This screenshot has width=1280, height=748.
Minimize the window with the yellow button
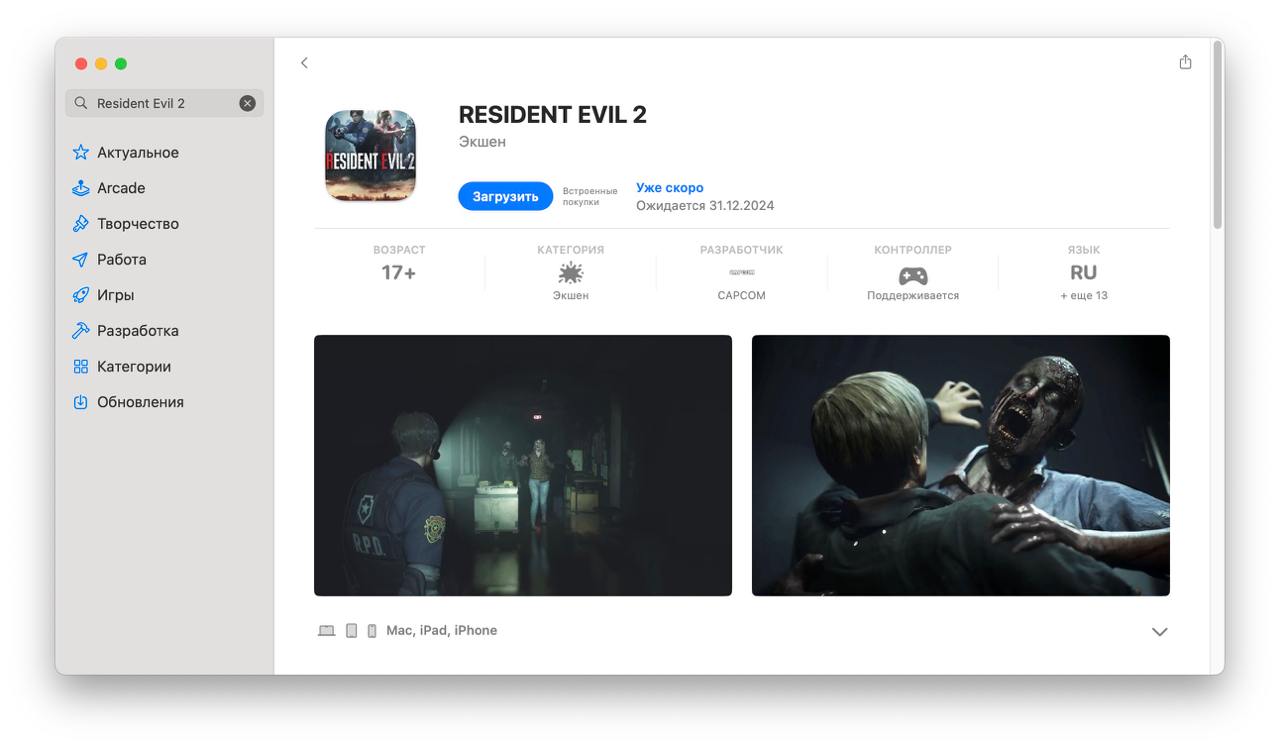click(x=101, y=64)
